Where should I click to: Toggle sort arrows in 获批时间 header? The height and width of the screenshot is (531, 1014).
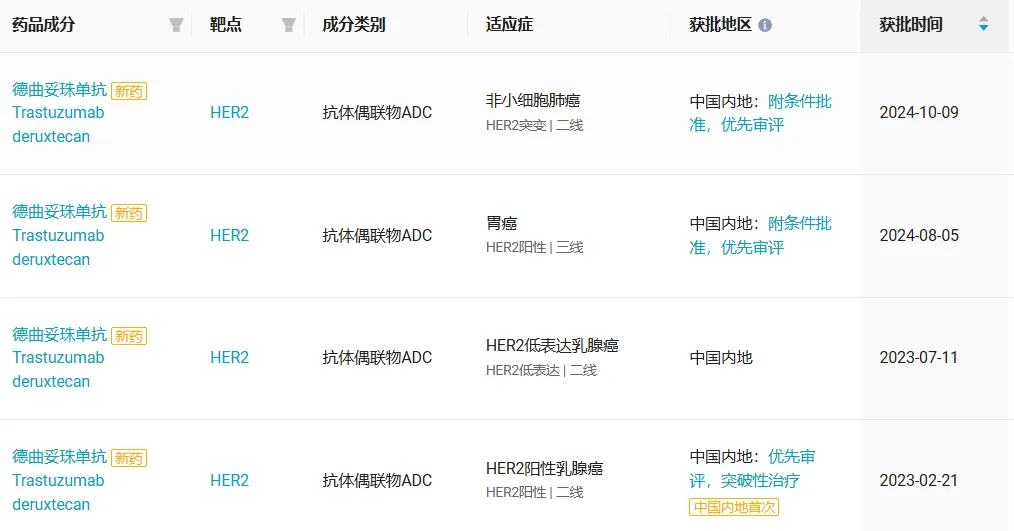[983, 25]
